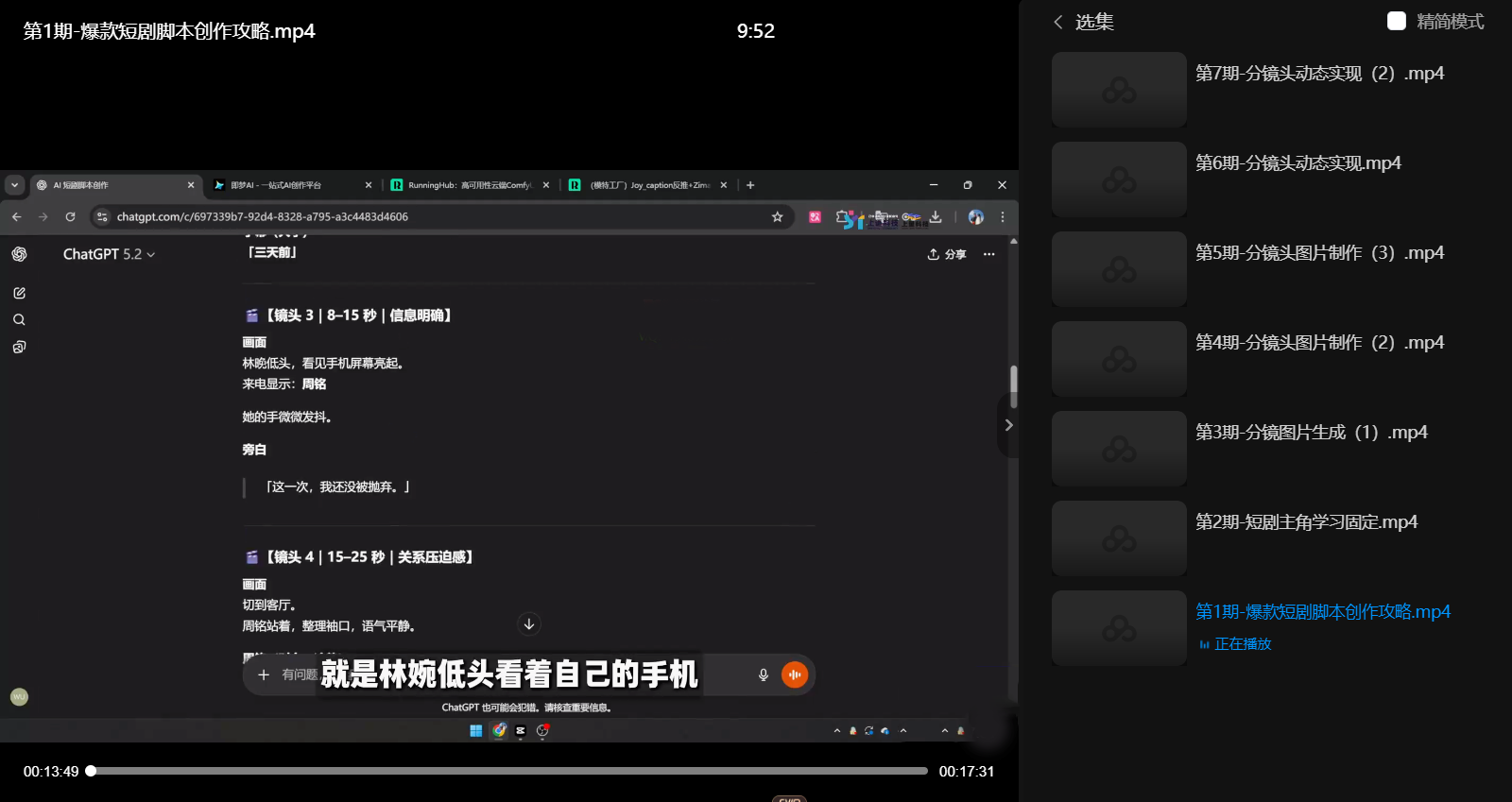Toggle the 精简模式 checkbox
1512x802 pixels.
(1396, 22)
